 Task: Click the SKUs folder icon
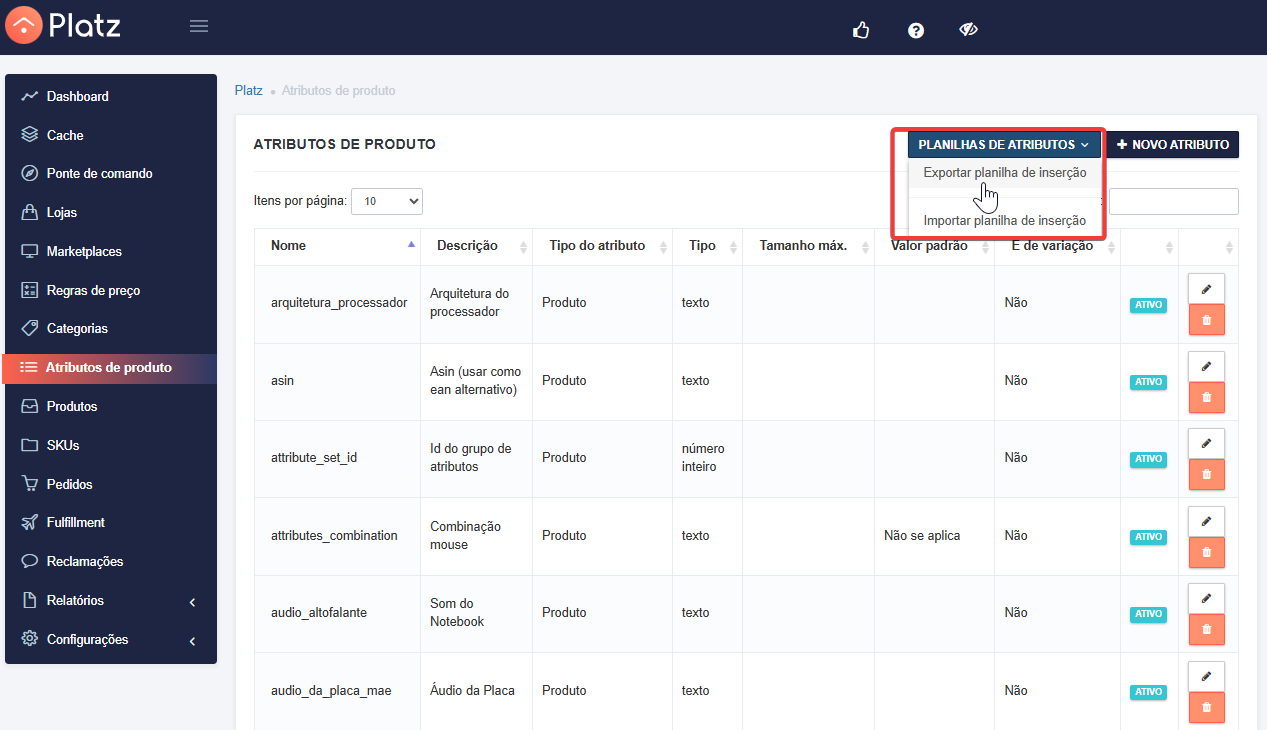29,445
